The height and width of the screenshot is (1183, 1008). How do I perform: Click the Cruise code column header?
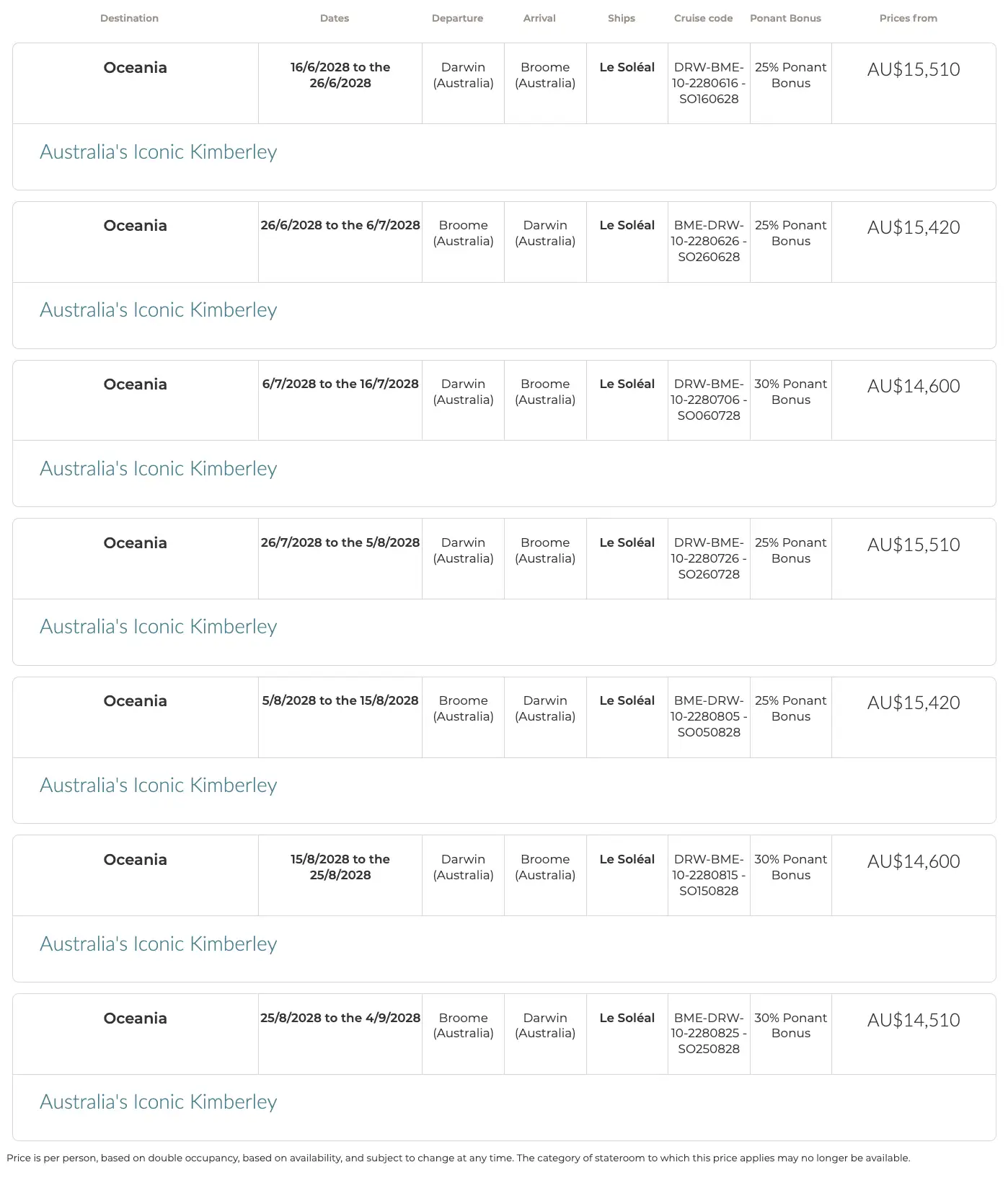703,18
